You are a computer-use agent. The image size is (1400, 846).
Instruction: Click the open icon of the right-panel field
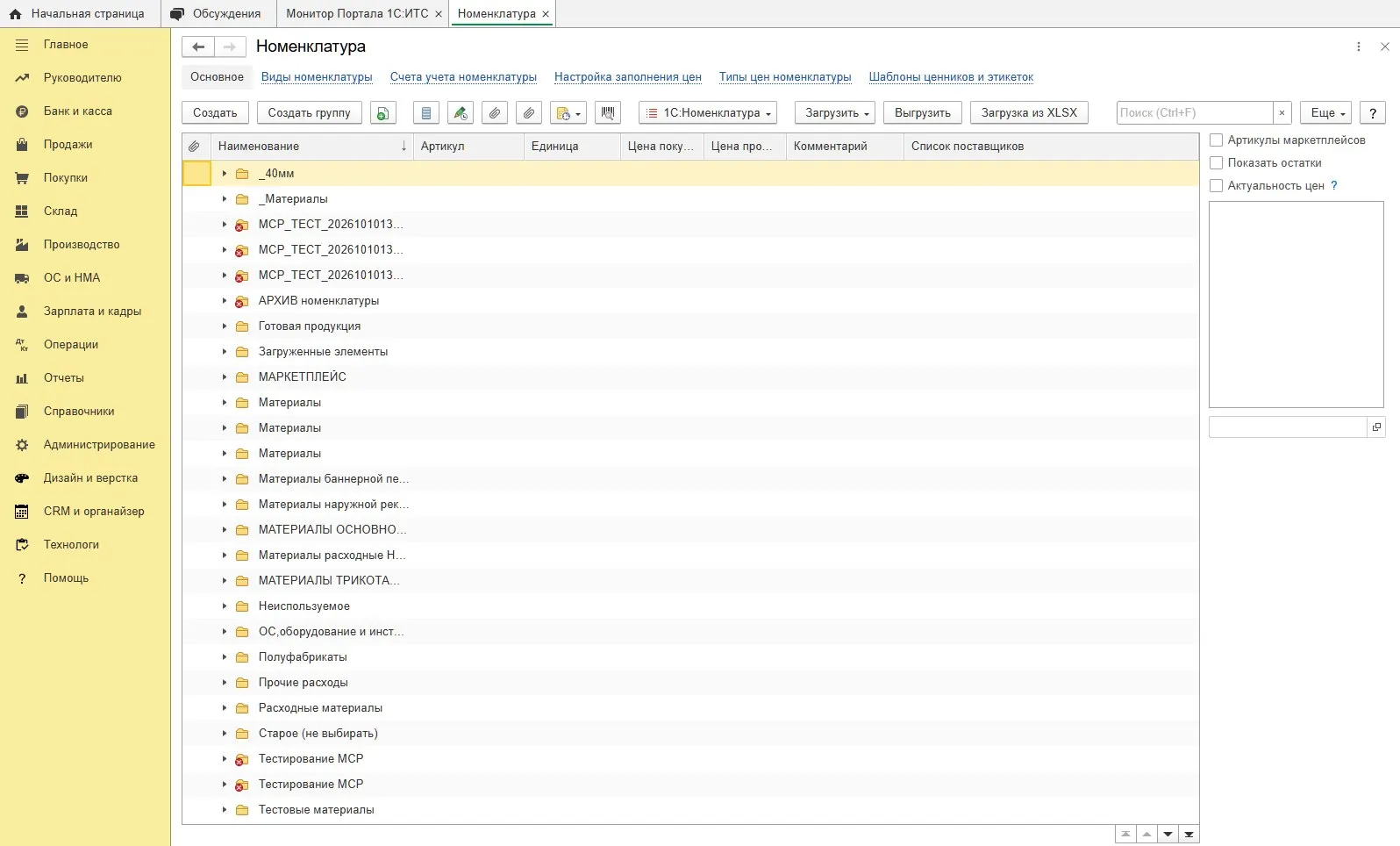click(1376, 427)
